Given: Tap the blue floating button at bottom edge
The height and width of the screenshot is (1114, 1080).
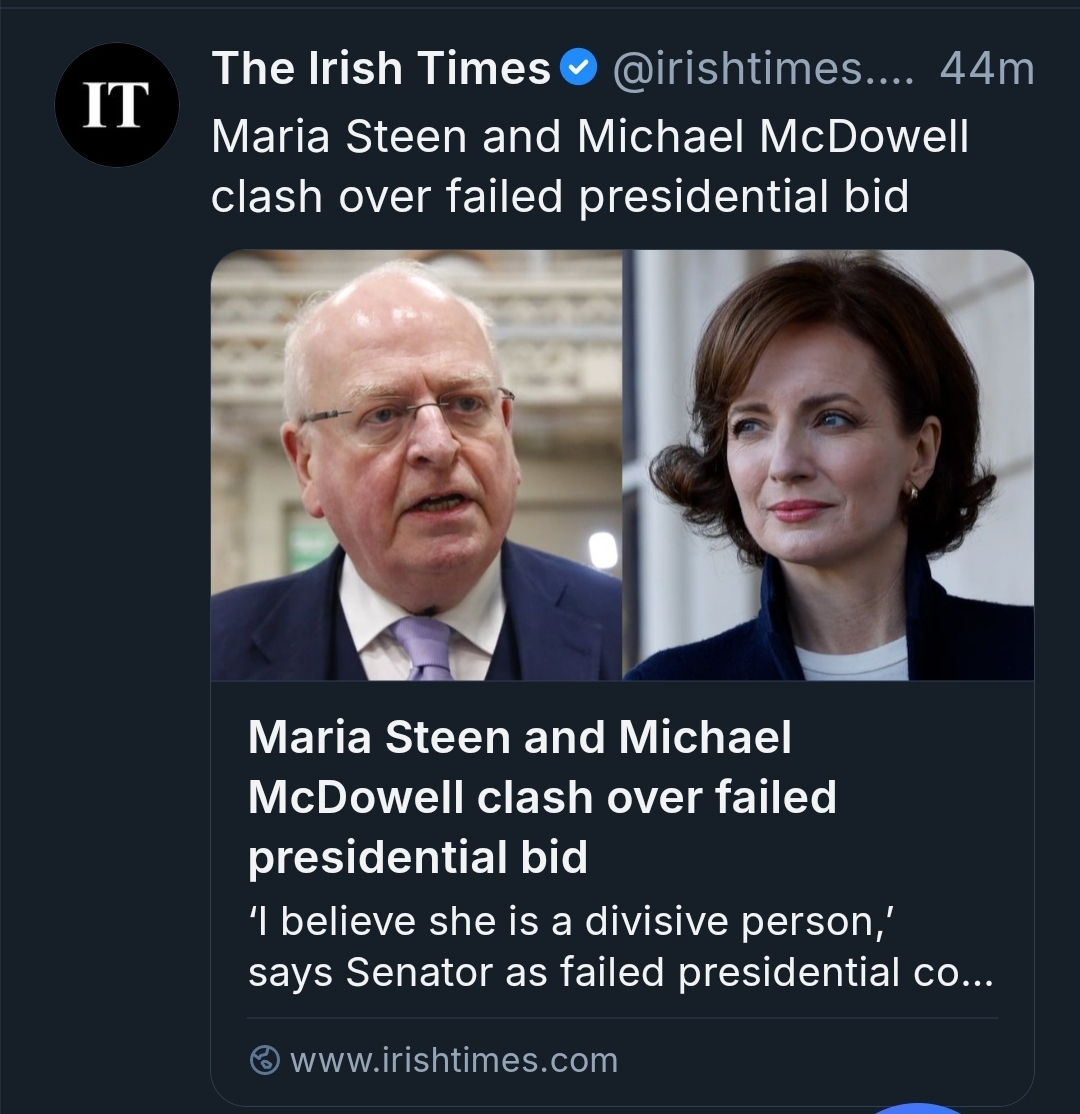Looking at the screenshot, I should [916, 1108].
